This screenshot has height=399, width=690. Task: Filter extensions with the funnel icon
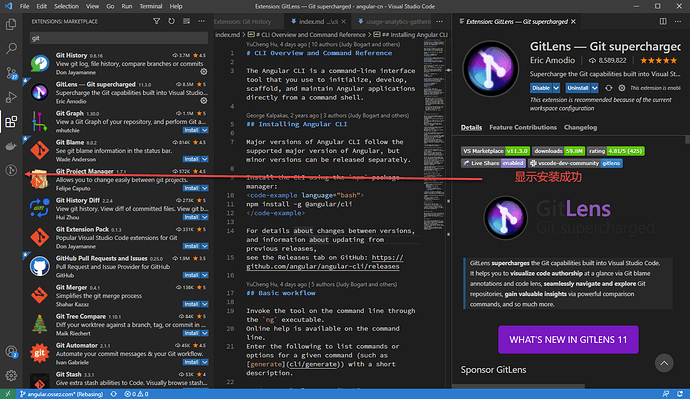pos(156,21)
